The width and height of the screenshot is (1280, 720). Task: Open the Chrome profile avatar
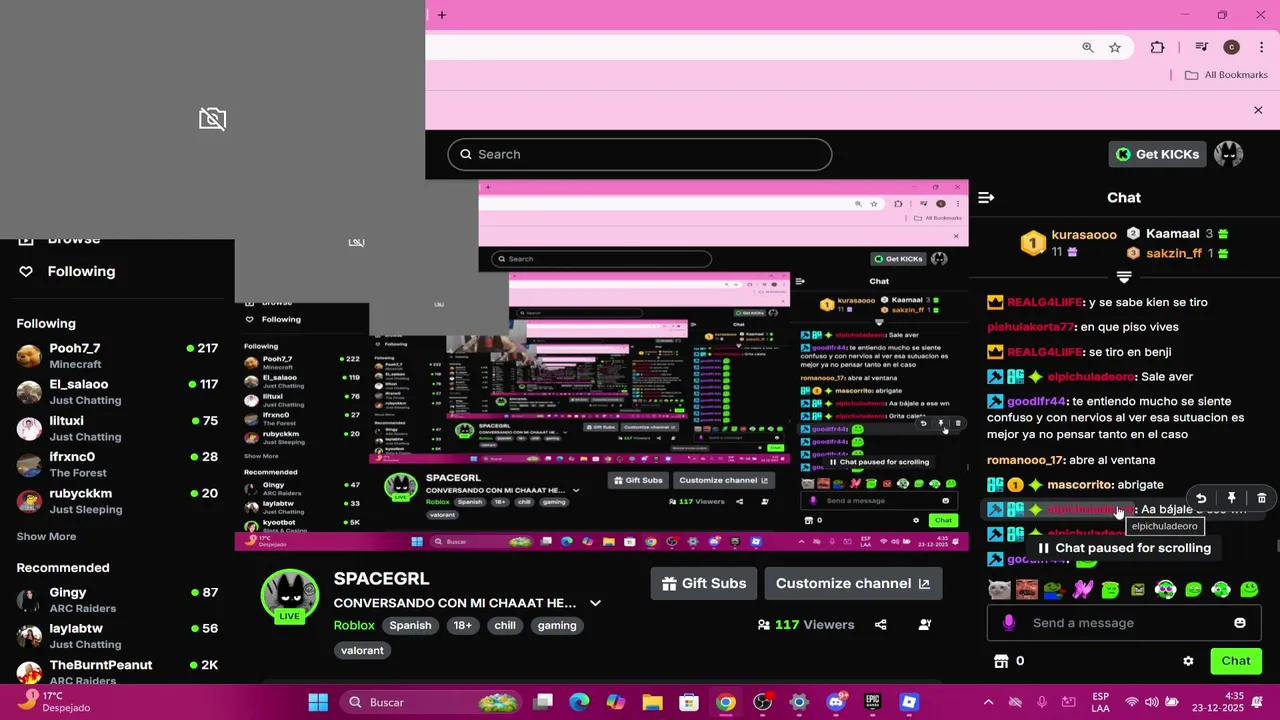1231,47
